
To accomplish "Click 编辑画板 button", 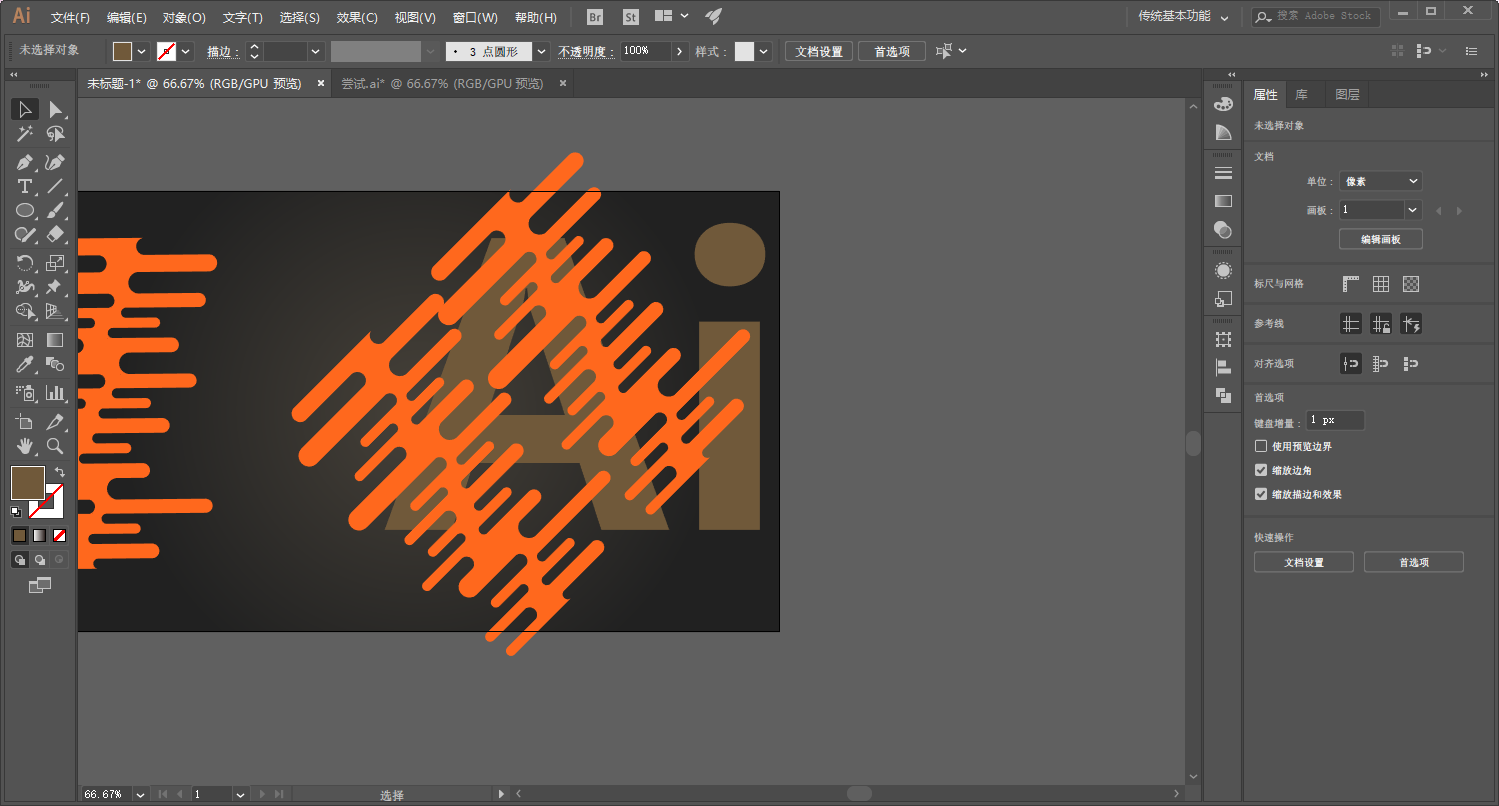I will 1381,239.
